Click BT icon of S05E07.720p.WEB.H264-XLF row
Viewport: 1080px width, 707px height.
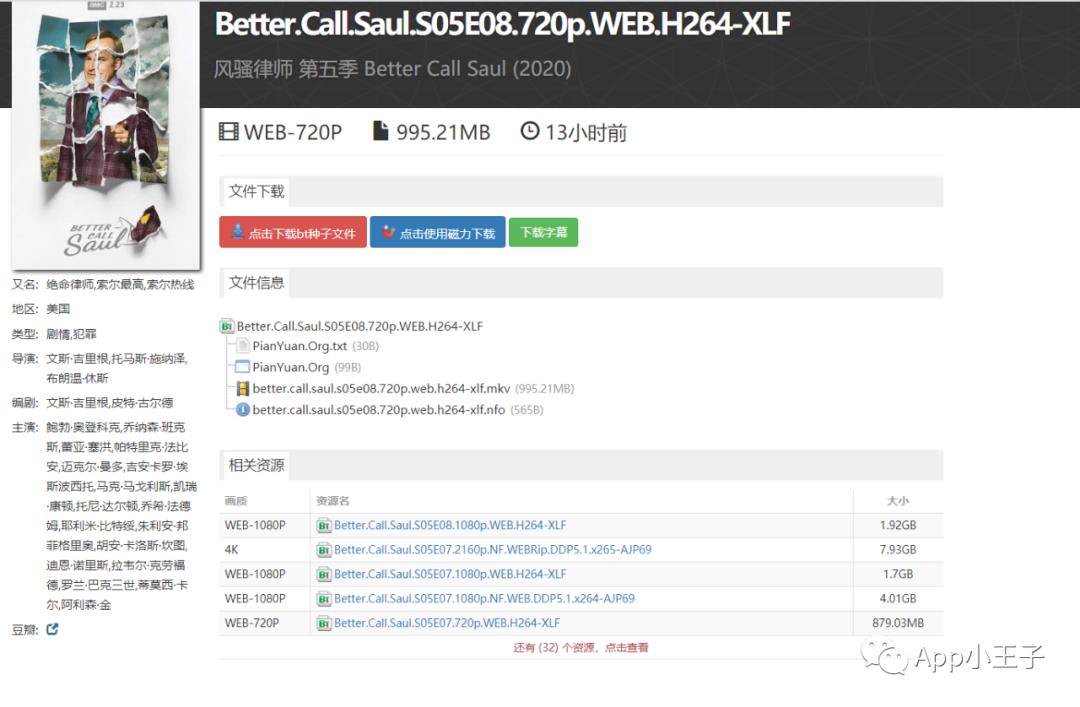click(324, 624)
